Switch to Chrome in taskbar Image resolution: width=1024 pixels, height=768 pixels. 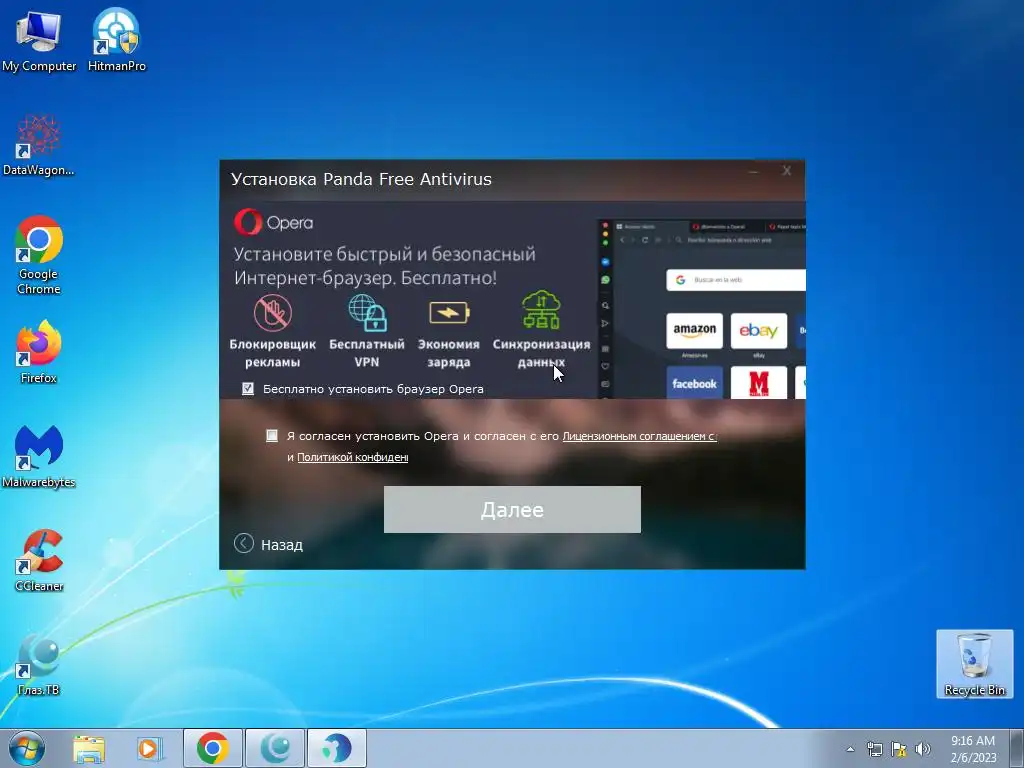coord(213,748)
